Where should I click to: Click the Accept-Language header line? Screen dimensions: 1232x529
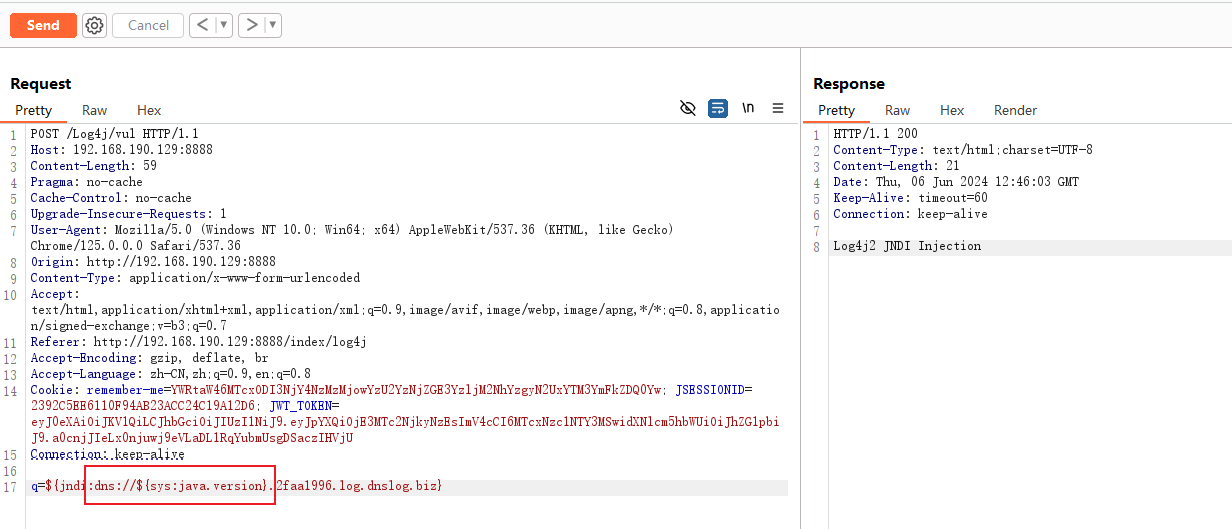[170, 374]
